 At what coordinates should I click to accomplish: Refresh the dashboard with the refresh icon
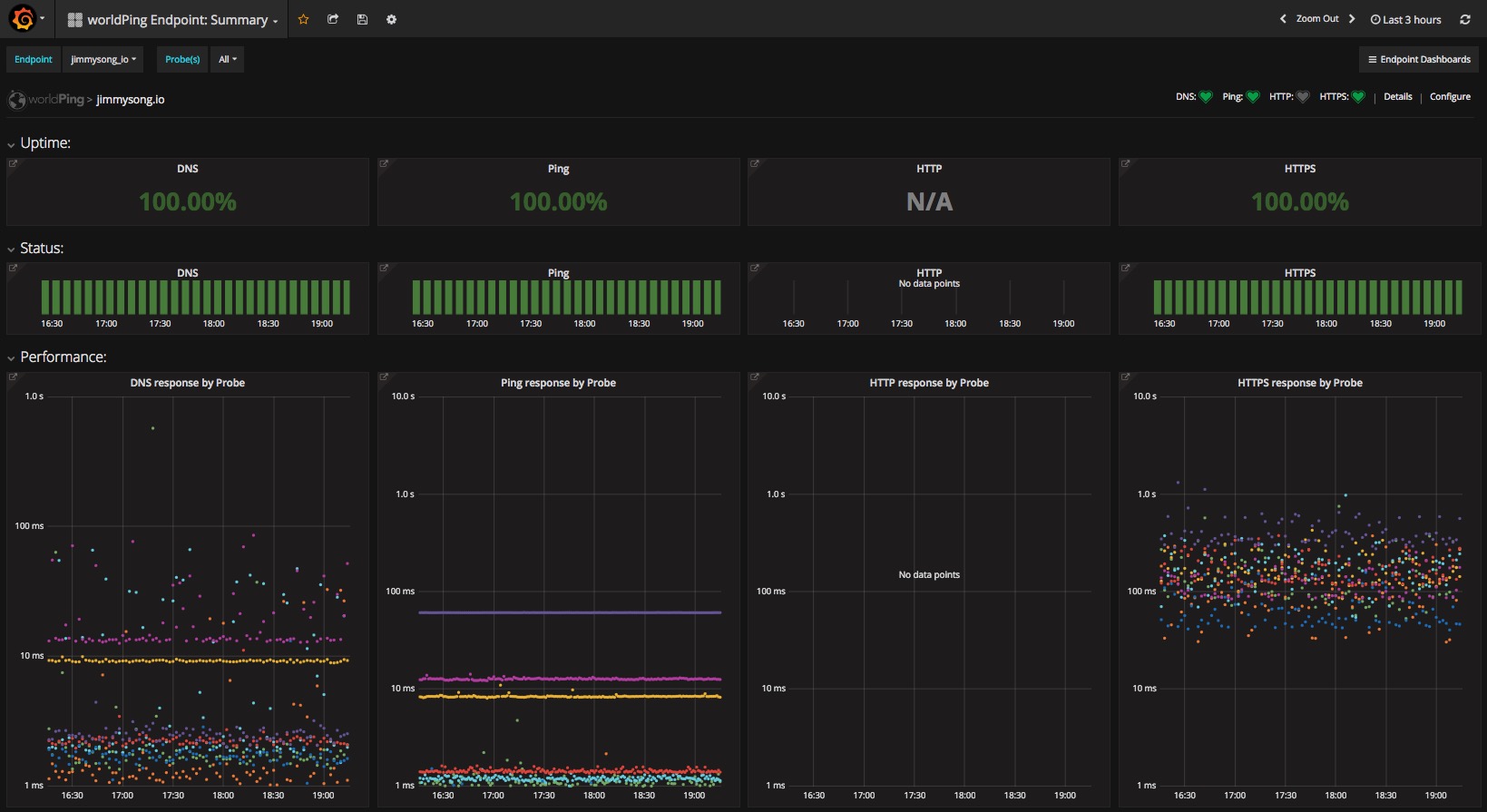1464,19
